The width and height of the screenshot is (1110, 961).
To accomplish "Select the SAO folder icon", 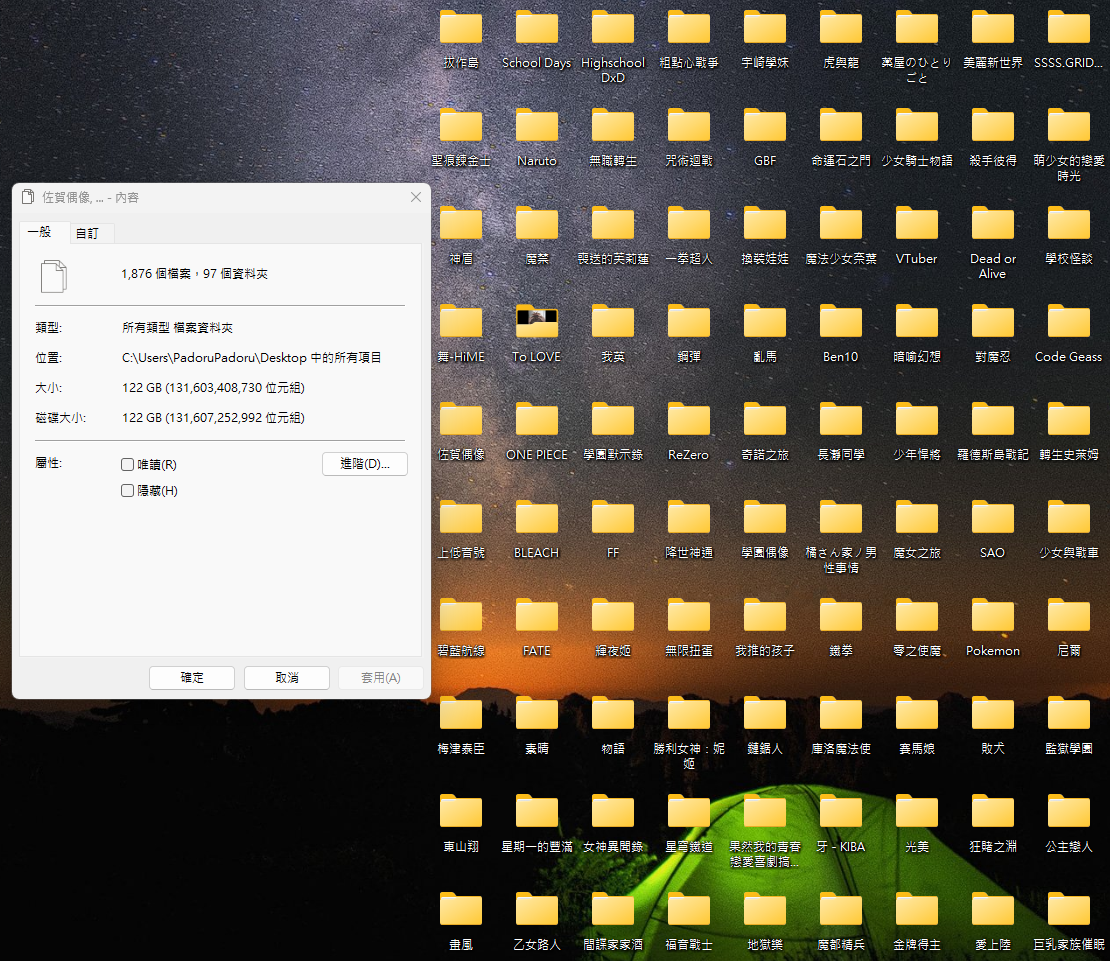I will click(992, 519).
